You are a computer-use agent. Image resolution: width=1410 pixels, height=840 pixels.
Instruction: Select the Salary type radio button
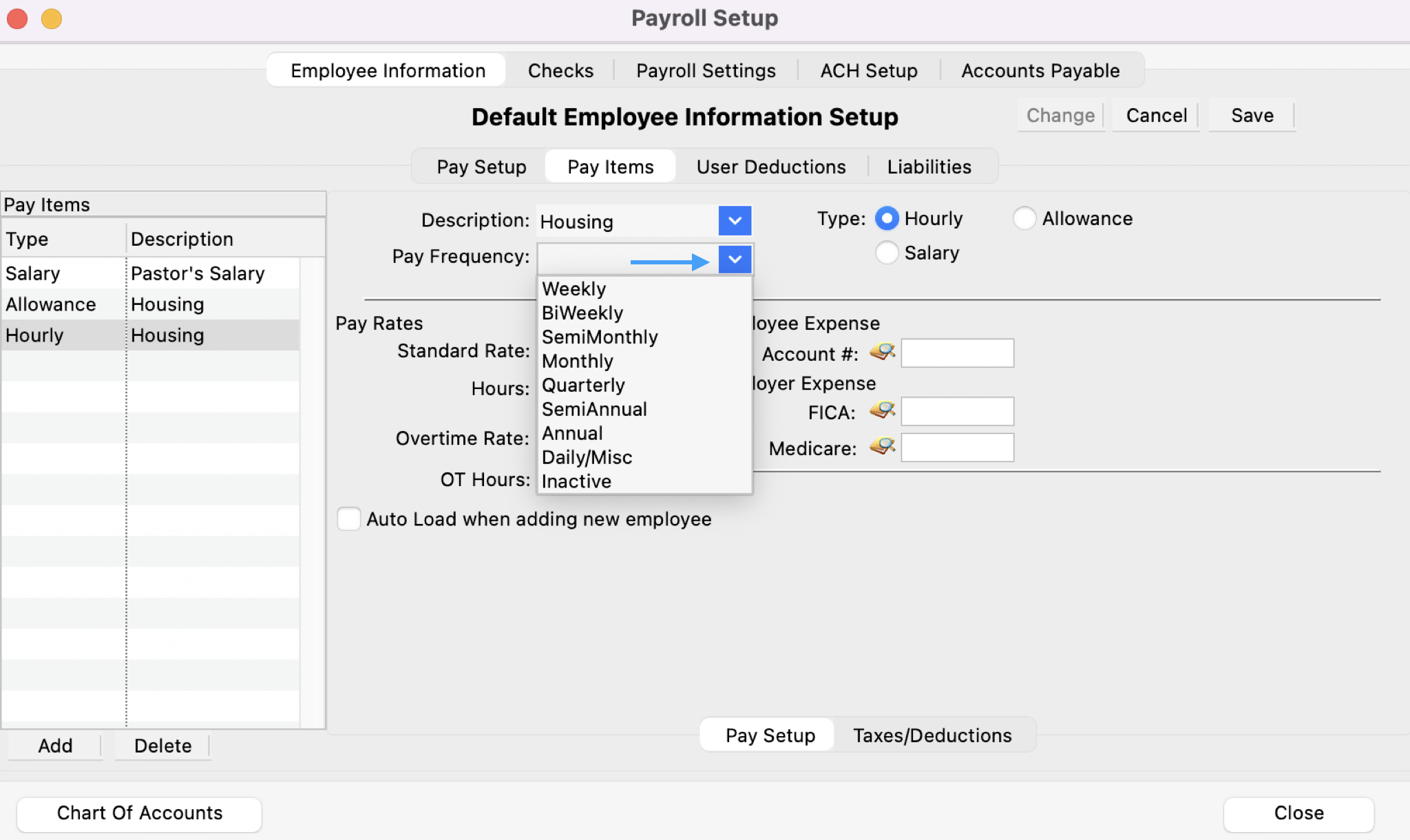coord(887,253)
